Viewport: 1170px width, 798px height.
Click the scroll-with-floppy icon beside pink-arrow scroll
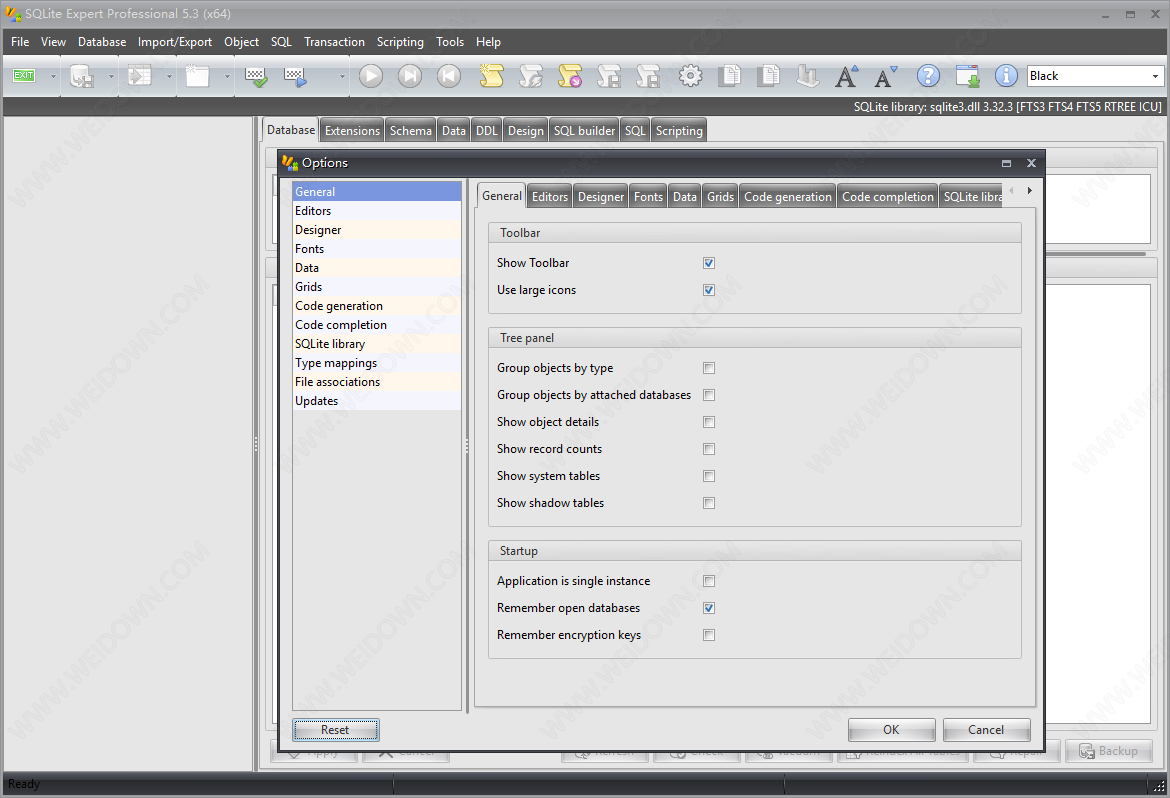(x=609, y=75)
